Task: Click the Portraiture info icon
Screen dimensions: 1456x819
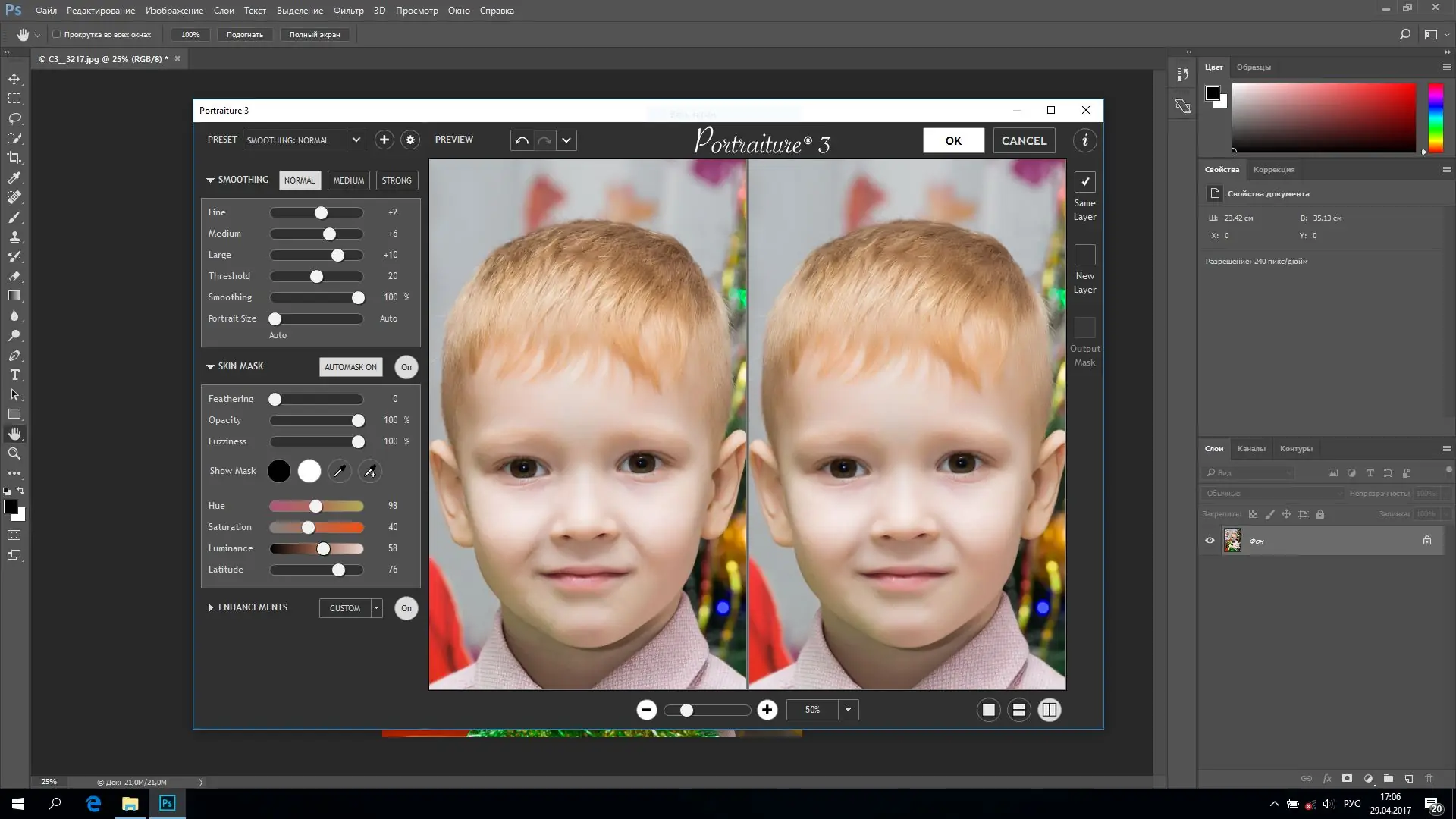Action: pyautogui.click(x=1084, y=140)
